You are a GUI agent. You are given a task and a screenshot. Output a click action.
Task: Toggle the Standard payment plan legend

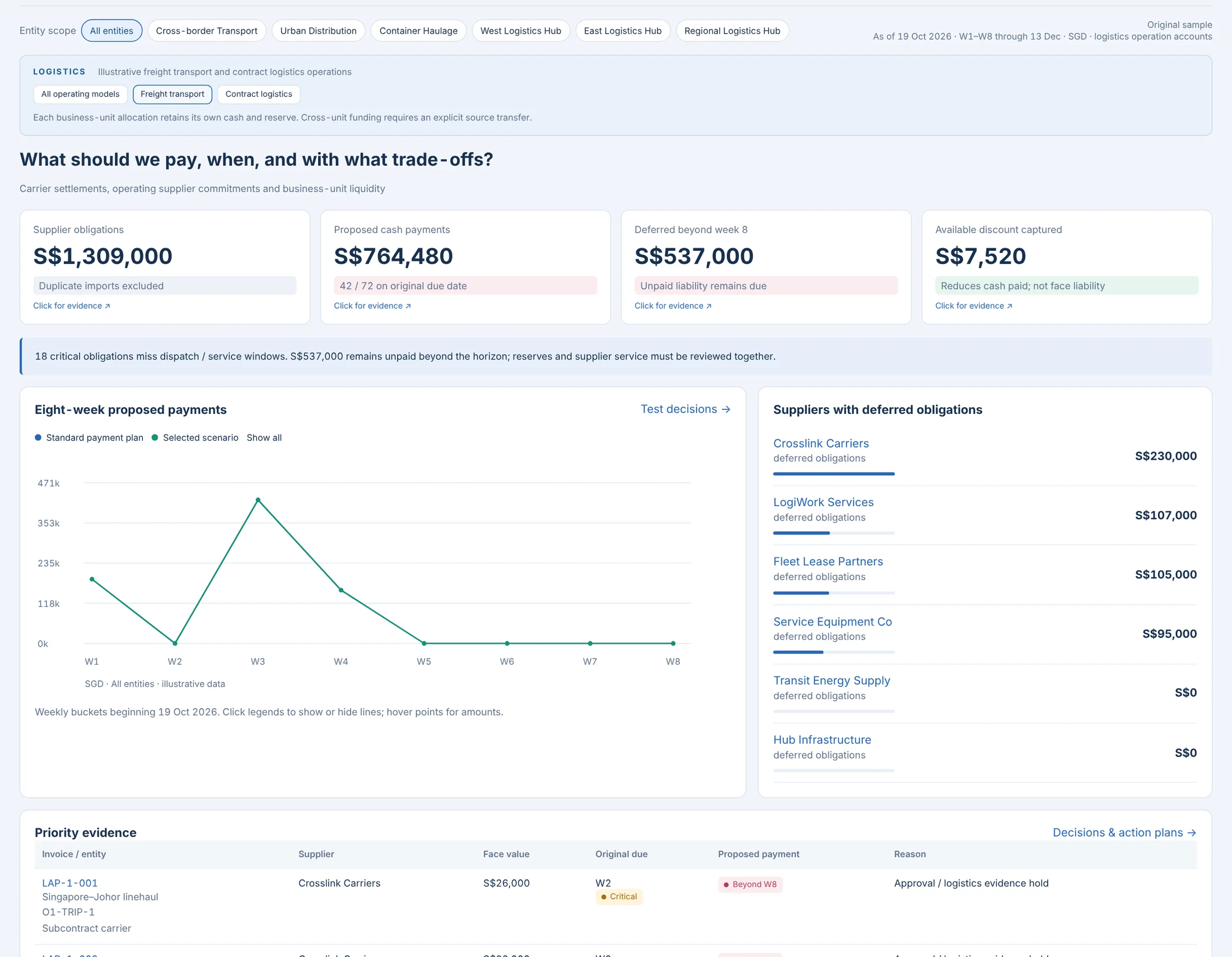point(89,437)
